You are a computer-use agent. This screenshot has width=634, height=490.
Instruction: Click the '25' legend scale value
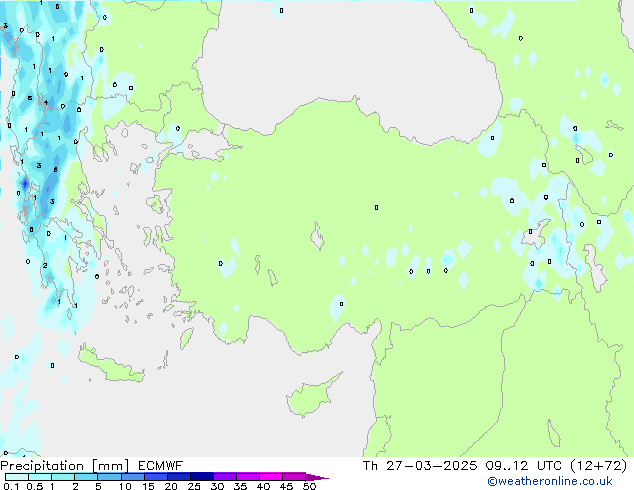tap(194, 486)
